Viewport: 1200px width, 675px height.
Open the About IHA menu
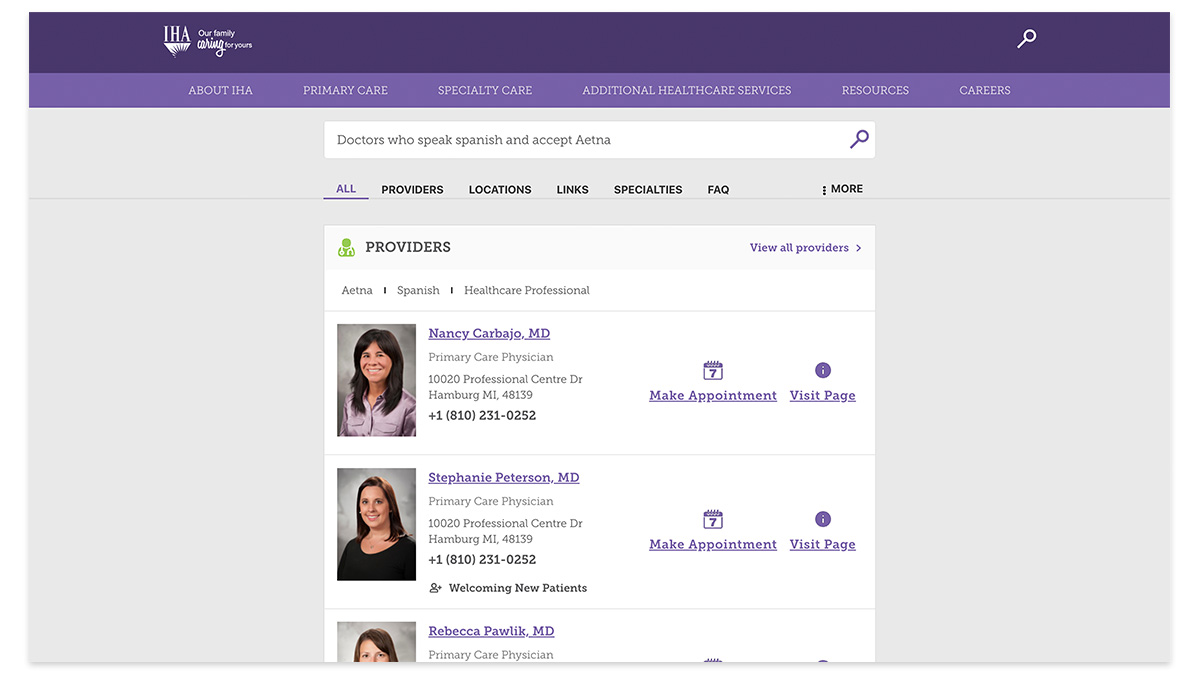(221, 90)
